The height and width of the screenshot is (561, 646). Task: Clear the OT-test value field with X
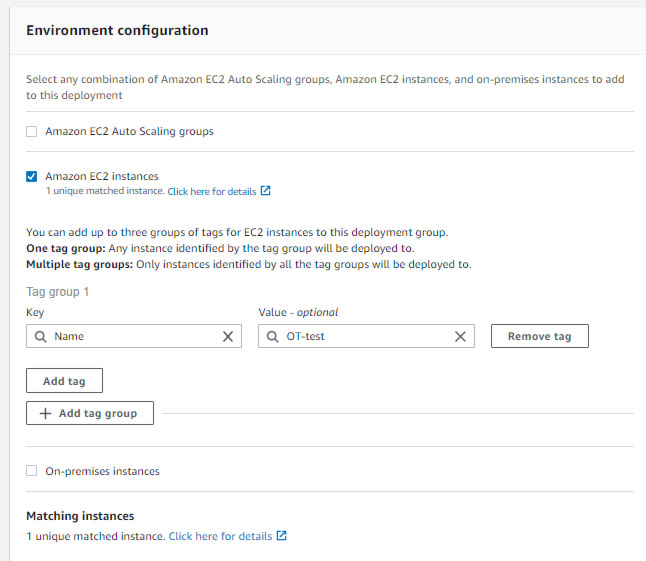click(460, 337)
